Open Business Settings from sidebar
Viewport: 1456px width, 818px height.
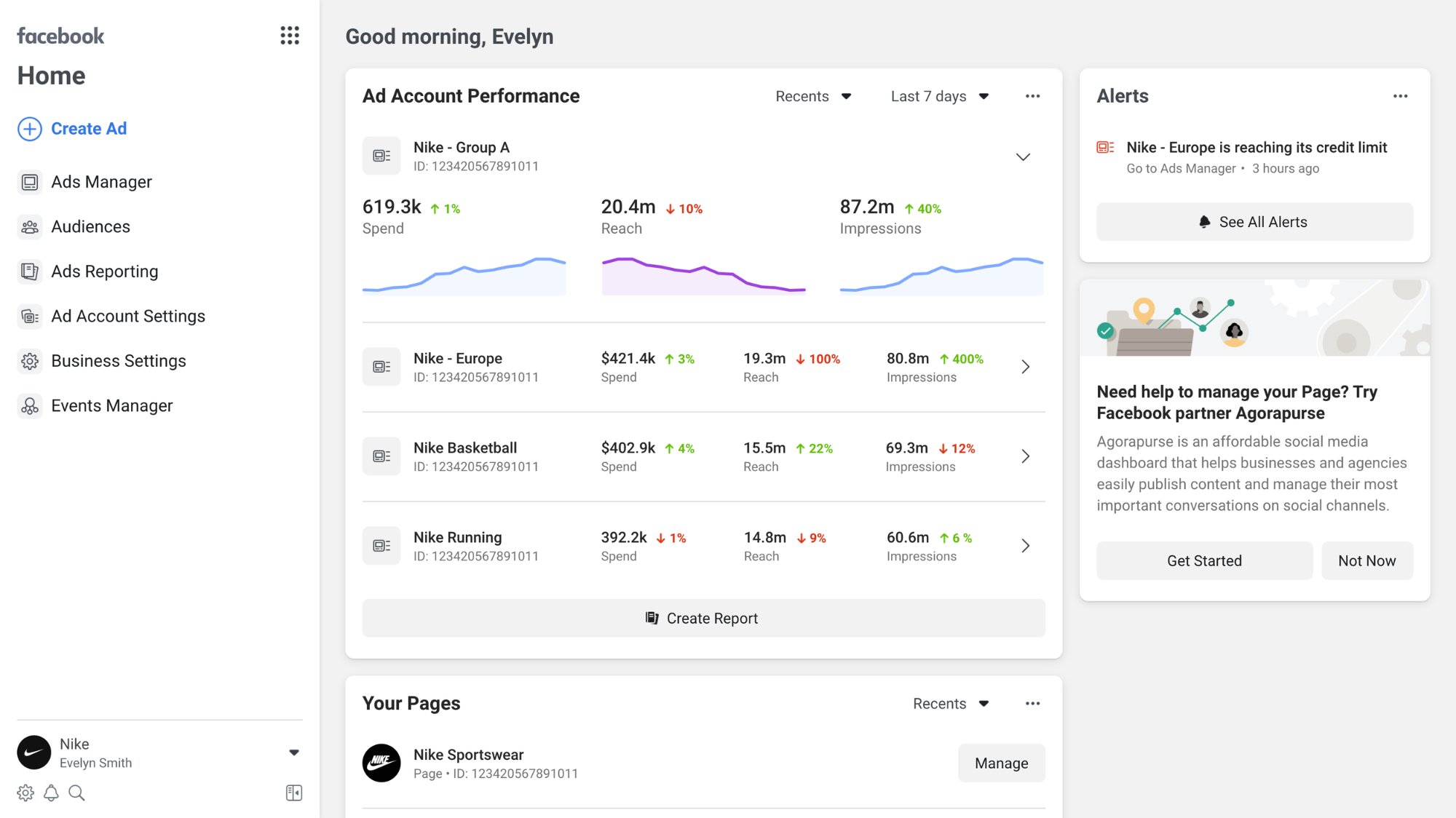click(118, 360)
